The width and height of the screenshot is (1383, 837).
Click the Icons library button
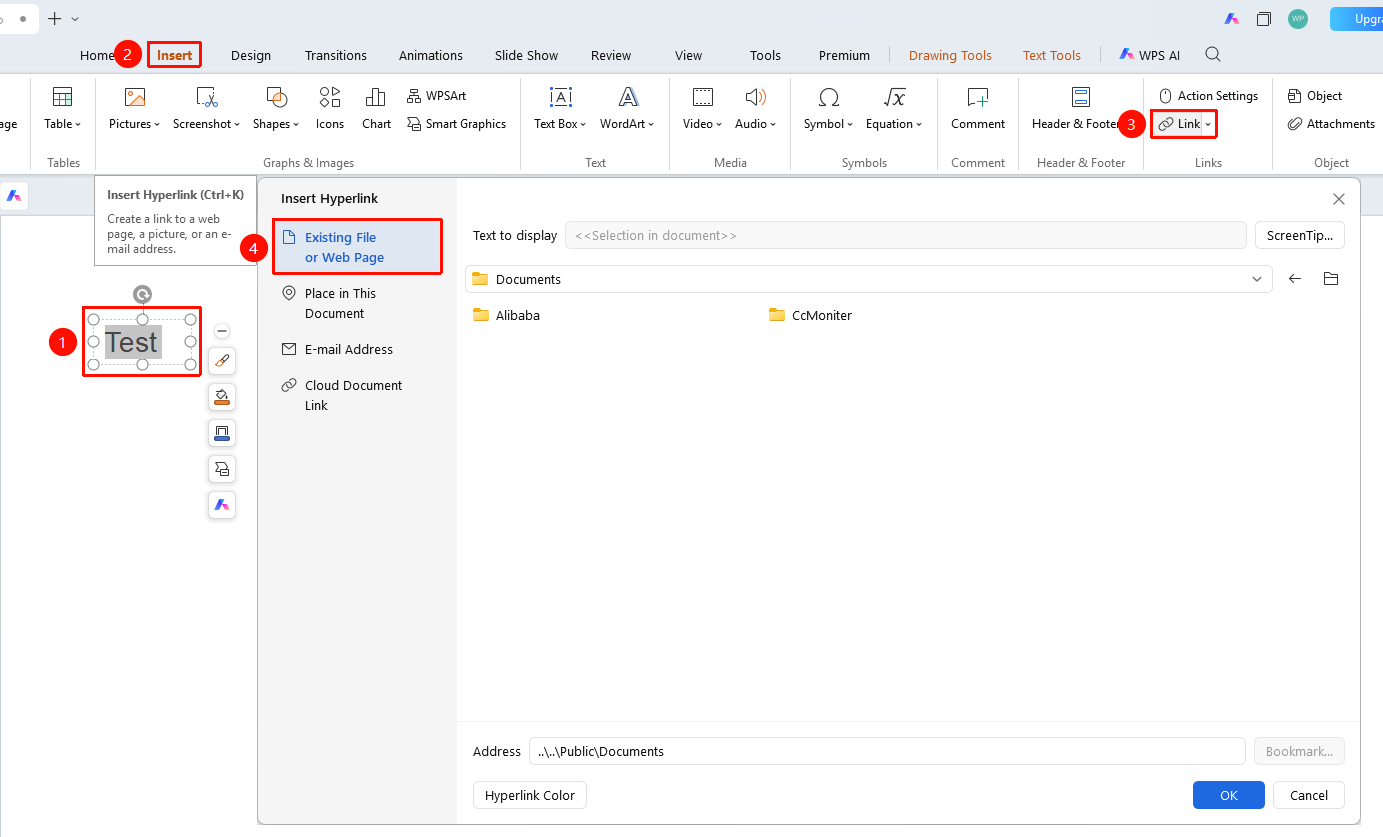(330, 109)
